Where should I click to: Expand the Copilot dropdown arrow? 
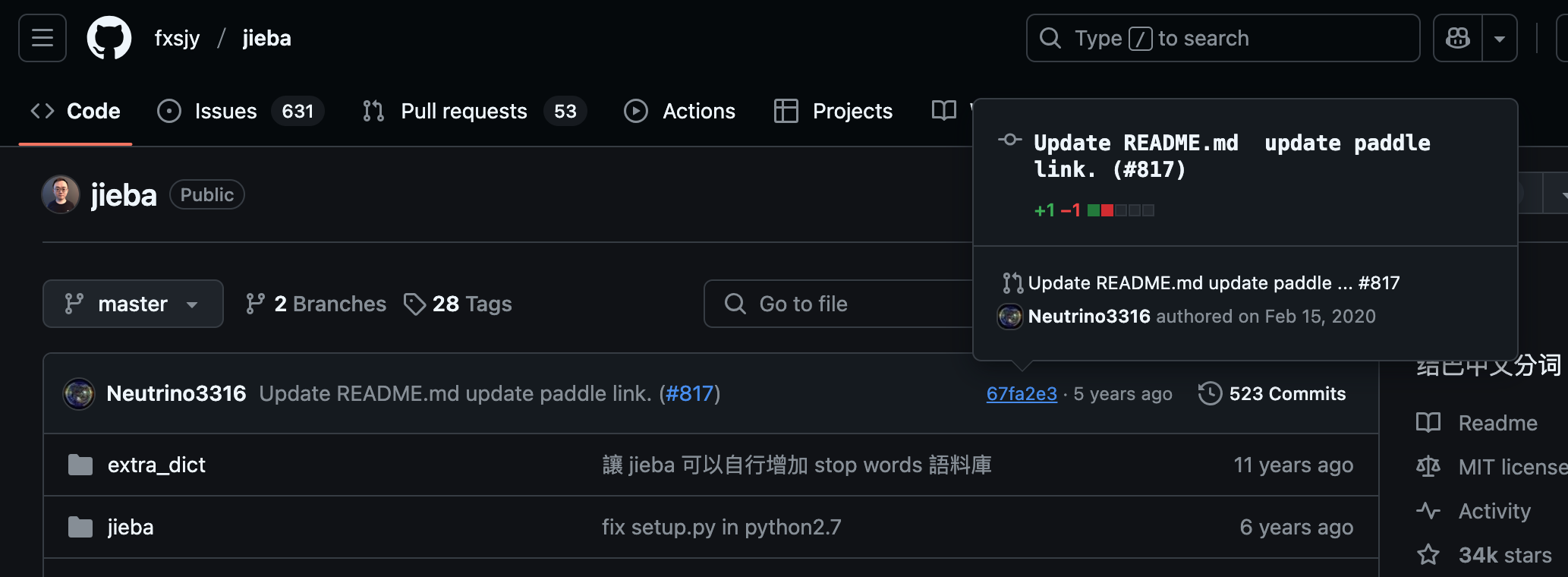coord(1500,38)
